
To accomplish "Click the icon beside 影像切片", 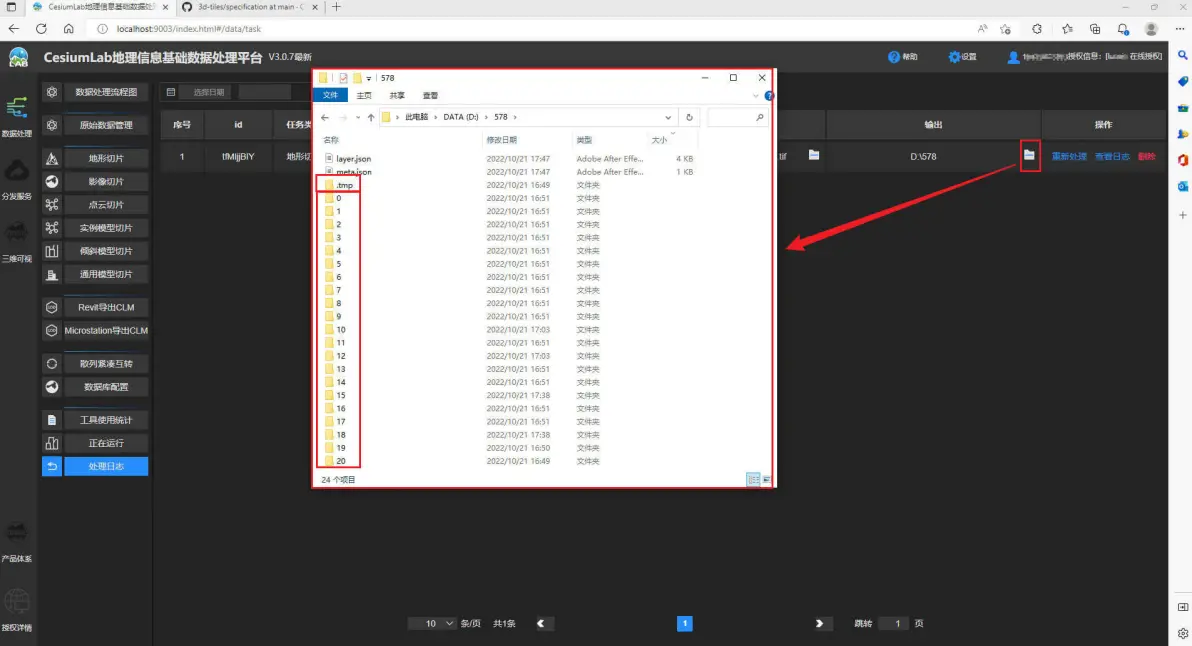I will click(x=52, y=182).
